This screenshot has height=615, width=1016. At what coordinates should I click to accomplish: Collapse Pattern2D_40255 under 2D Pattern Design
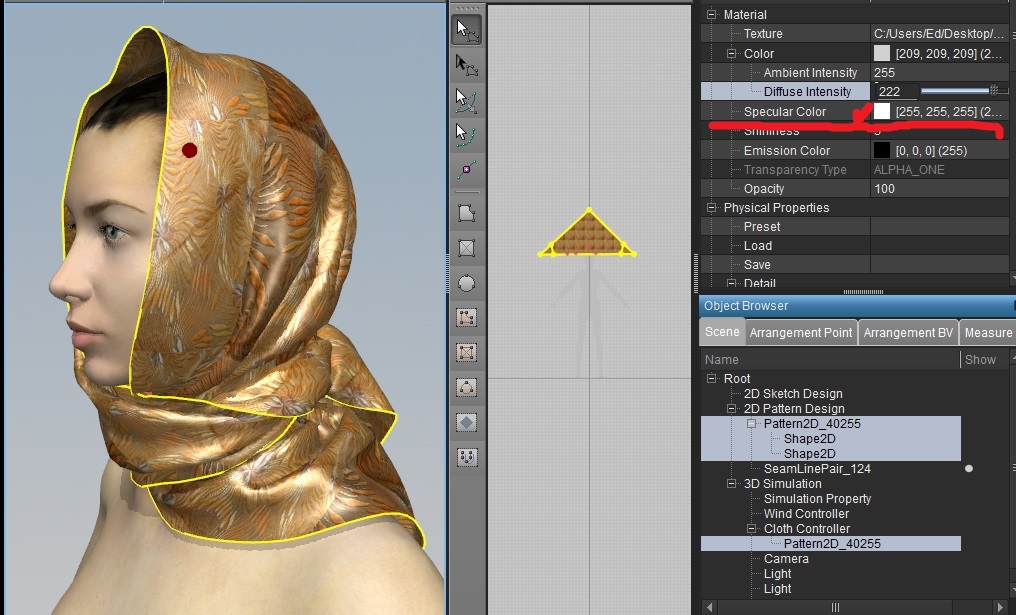click(752, 424)
